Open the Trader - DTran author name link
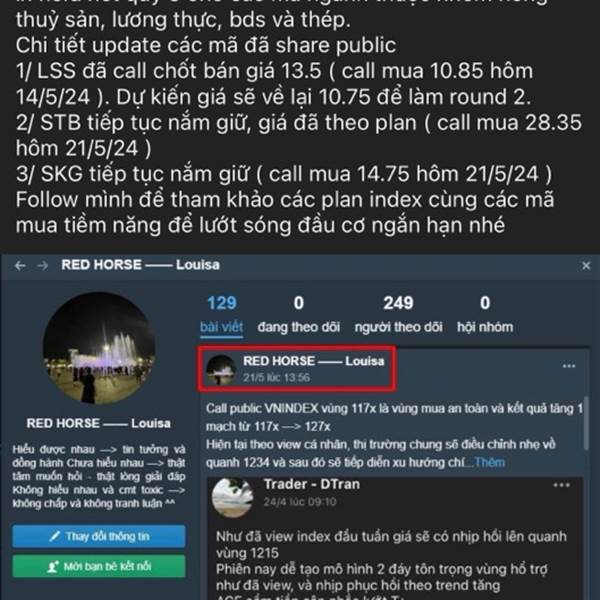Image resolution: width=600 pixels, height=600 pixels. 312,484
